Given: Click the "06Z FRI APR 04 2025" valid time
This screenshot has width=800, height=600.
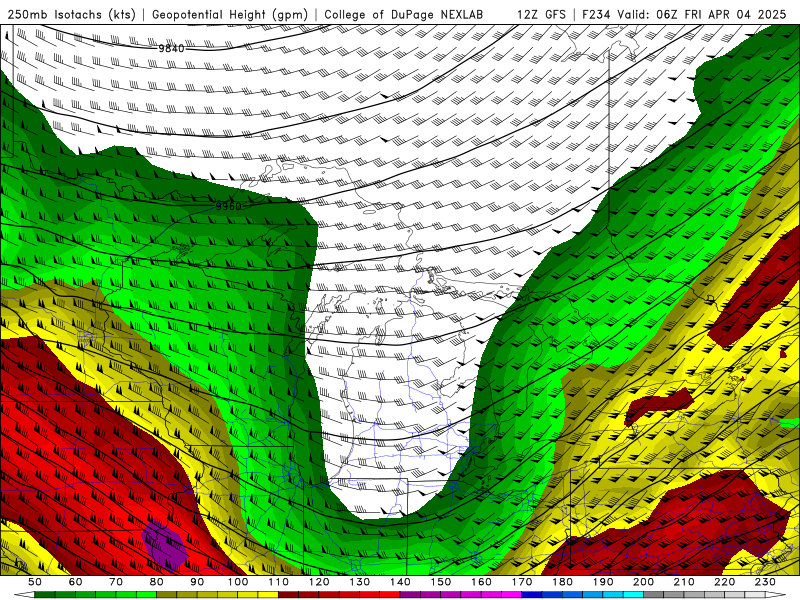Looking at the screenshot, I should 721,14.
